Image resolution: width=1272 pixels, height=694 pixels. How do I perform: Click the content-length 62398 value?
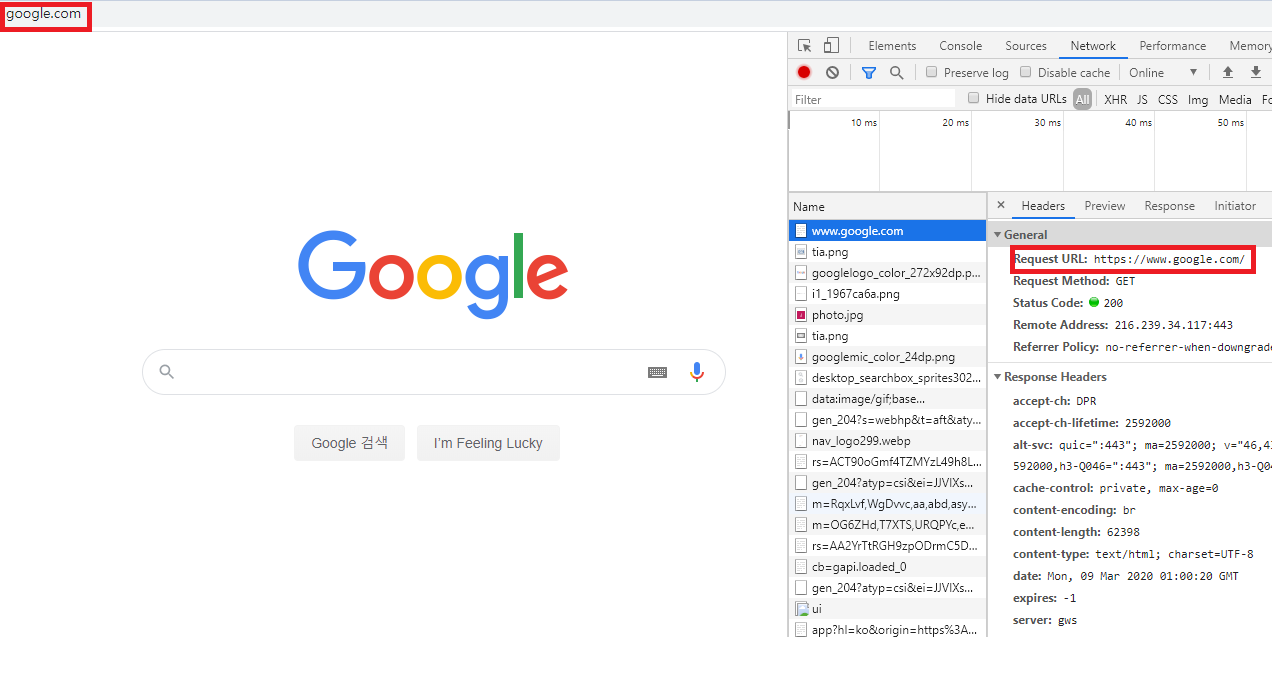coord(1124,533)
